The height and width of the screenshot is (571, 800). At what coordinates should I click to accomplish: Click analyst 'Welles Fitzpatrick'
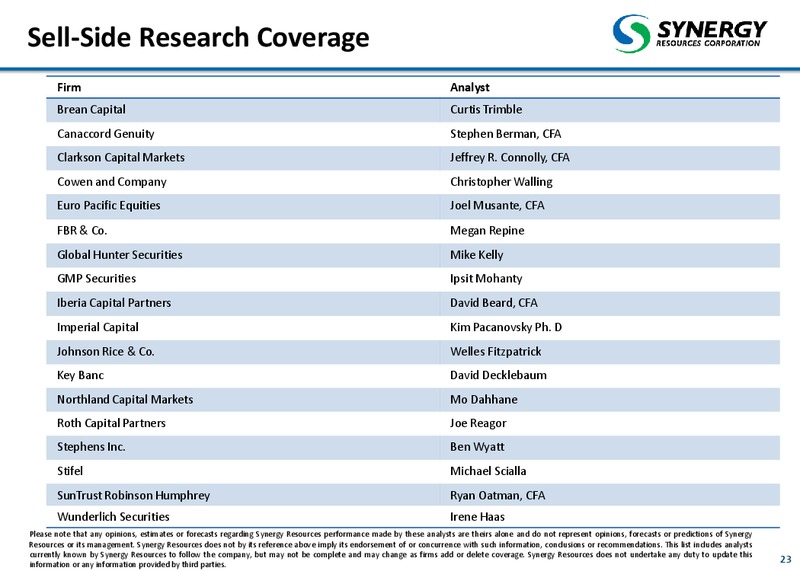coord(495,352)
